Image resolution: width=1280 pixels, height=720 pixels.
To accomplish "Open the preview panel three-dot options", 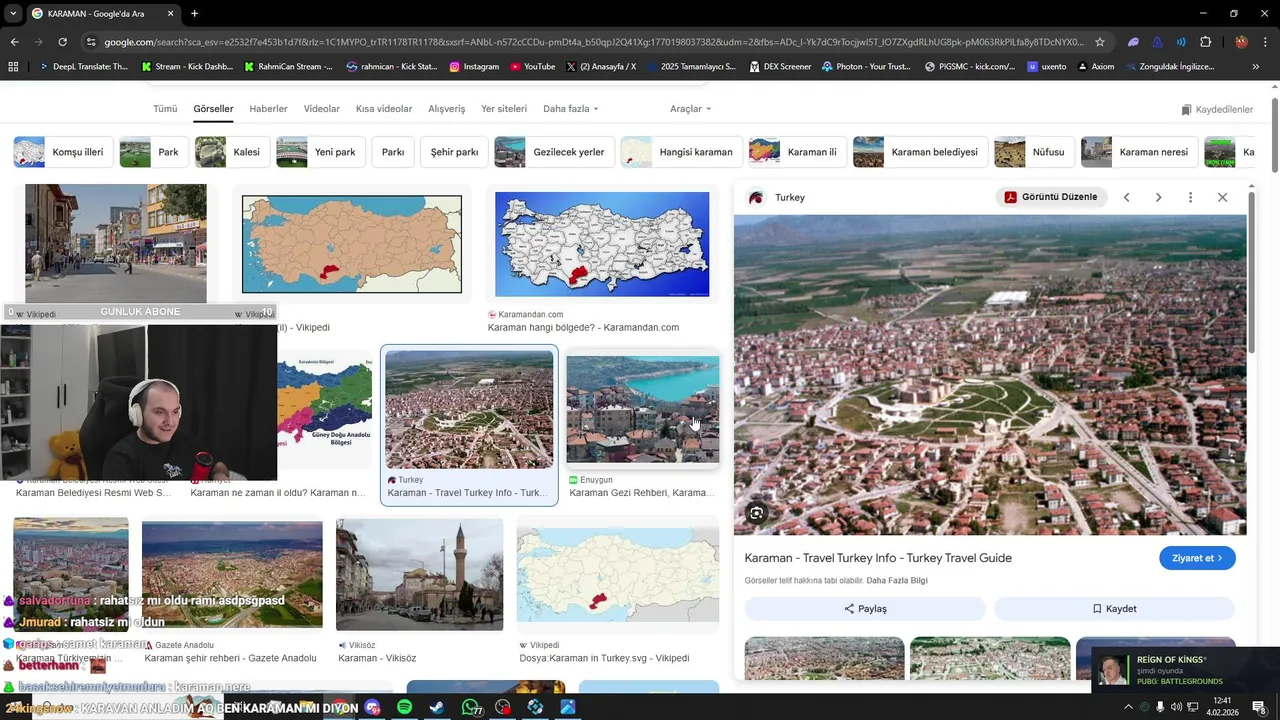I will tap(1190, 197).
